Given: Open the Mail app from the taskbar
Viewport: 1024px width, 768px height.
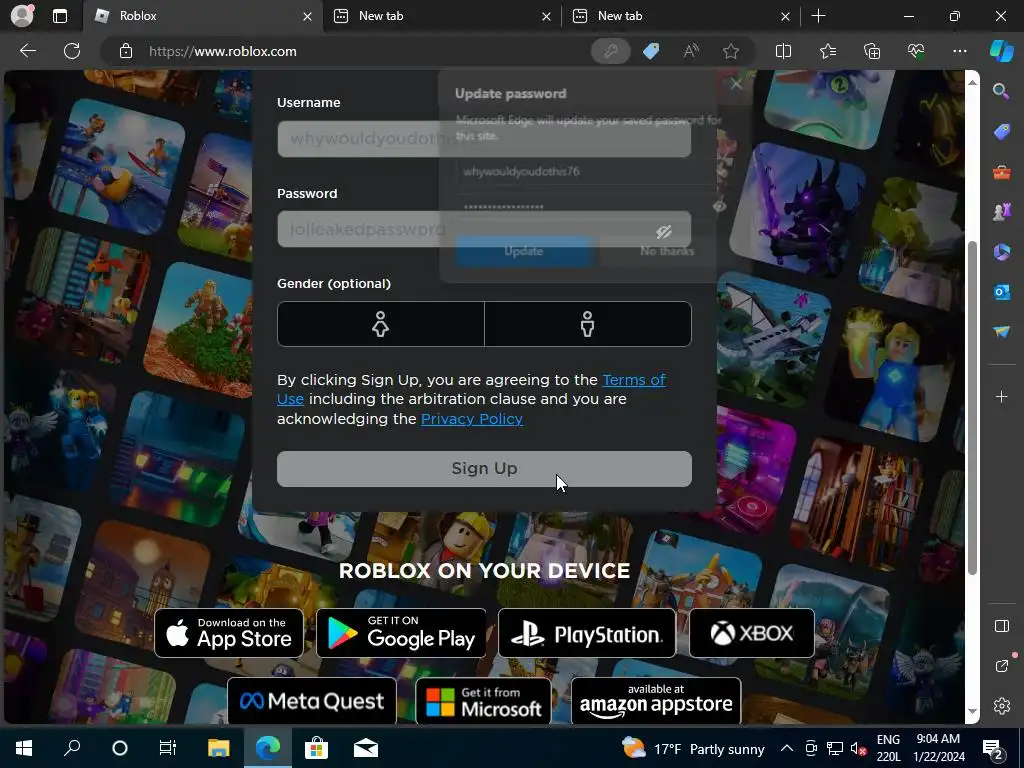Looking at the screenshot, I should [366, 748].
